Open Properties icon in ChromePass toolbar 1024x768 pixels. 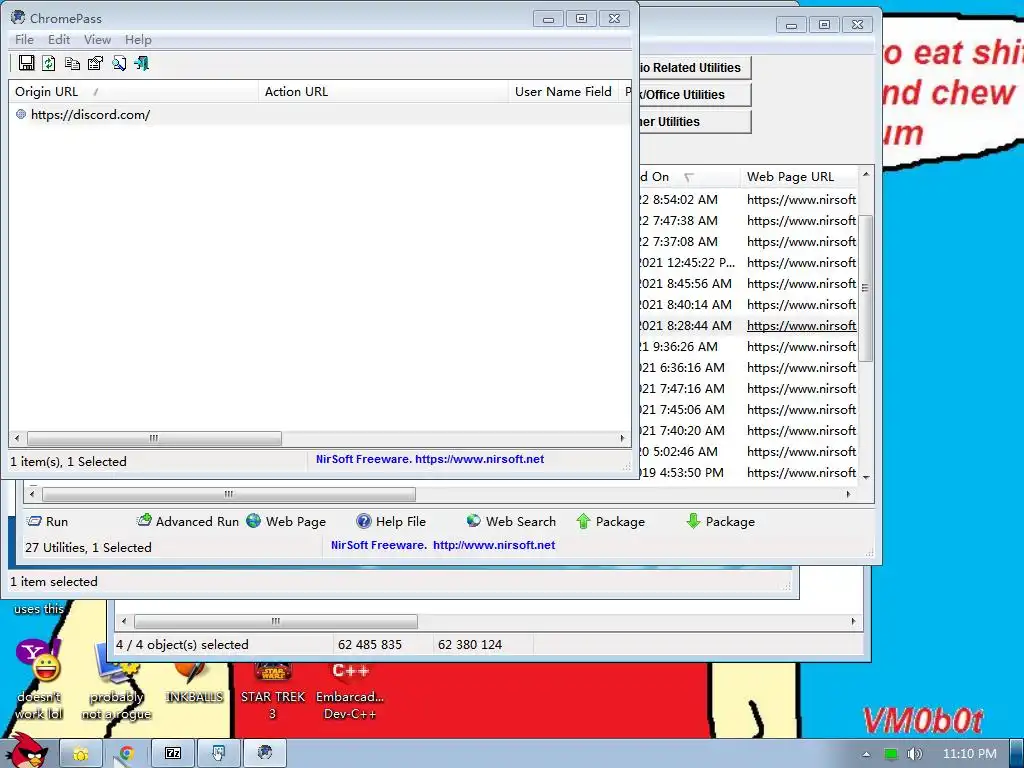pos(95,63)
